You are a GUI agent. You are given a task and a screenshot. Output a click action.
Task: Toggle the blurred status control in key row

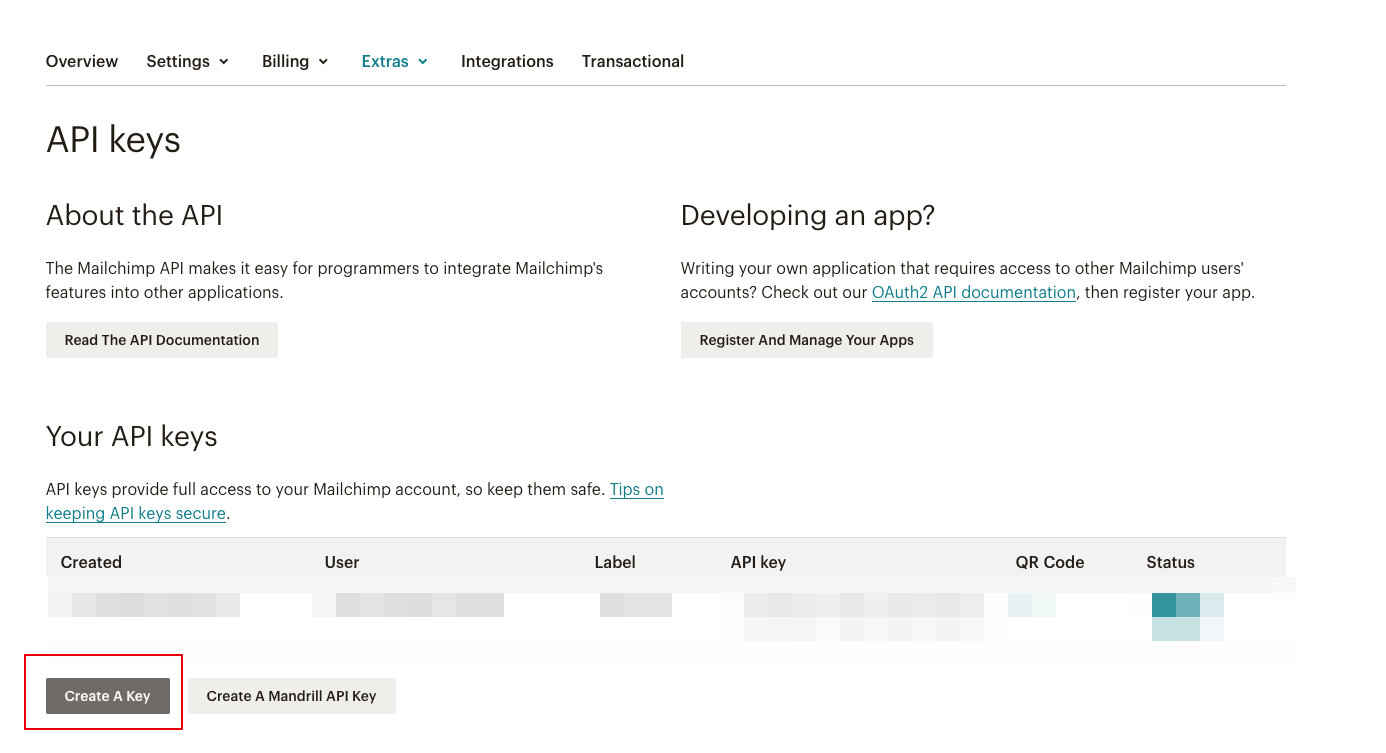pos(1188,617)
